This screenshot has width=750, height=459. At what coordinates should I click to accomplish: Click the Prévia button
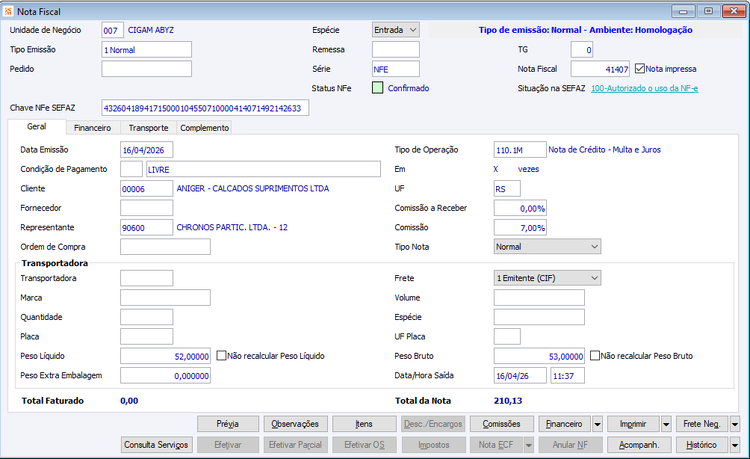click(x=228, y=424)
